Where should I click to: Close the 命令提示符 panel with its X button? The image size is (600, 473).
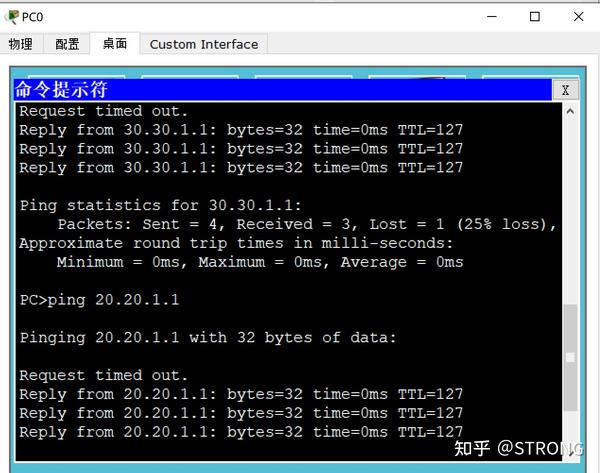pyautogui.click(x=566, y=90)
